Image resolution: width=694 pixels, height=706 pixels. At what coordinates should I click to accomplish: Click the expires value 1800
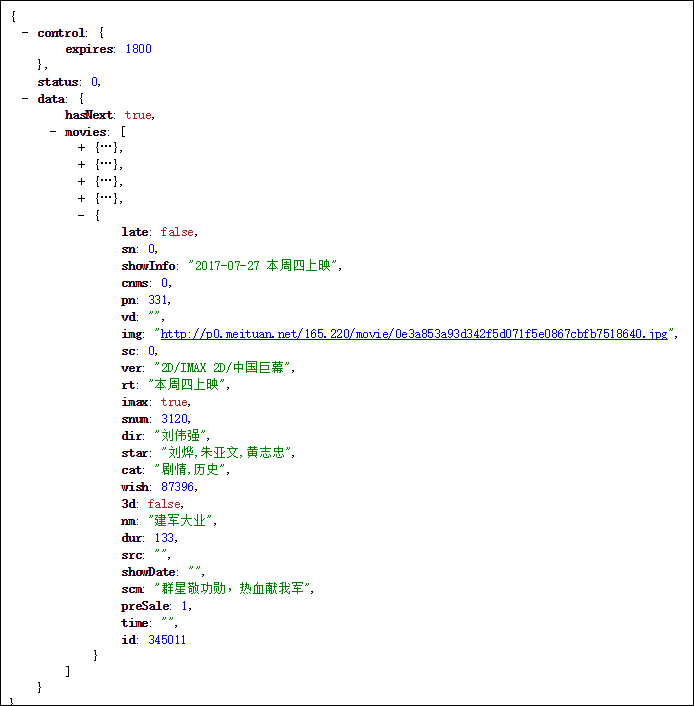pyautogui.click(x=138, y=49)
